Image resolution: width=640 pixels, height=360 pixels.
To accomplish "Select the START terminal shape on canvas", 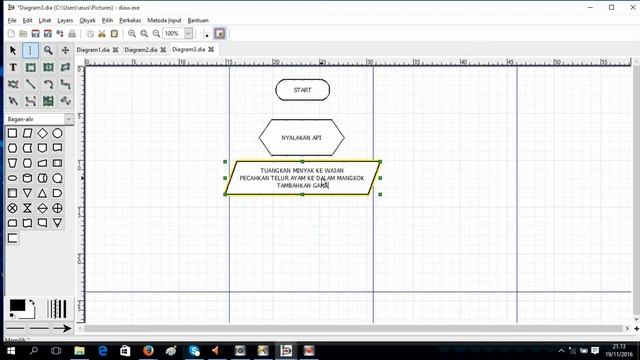I will pyautogui.click(x=302, y=90).
